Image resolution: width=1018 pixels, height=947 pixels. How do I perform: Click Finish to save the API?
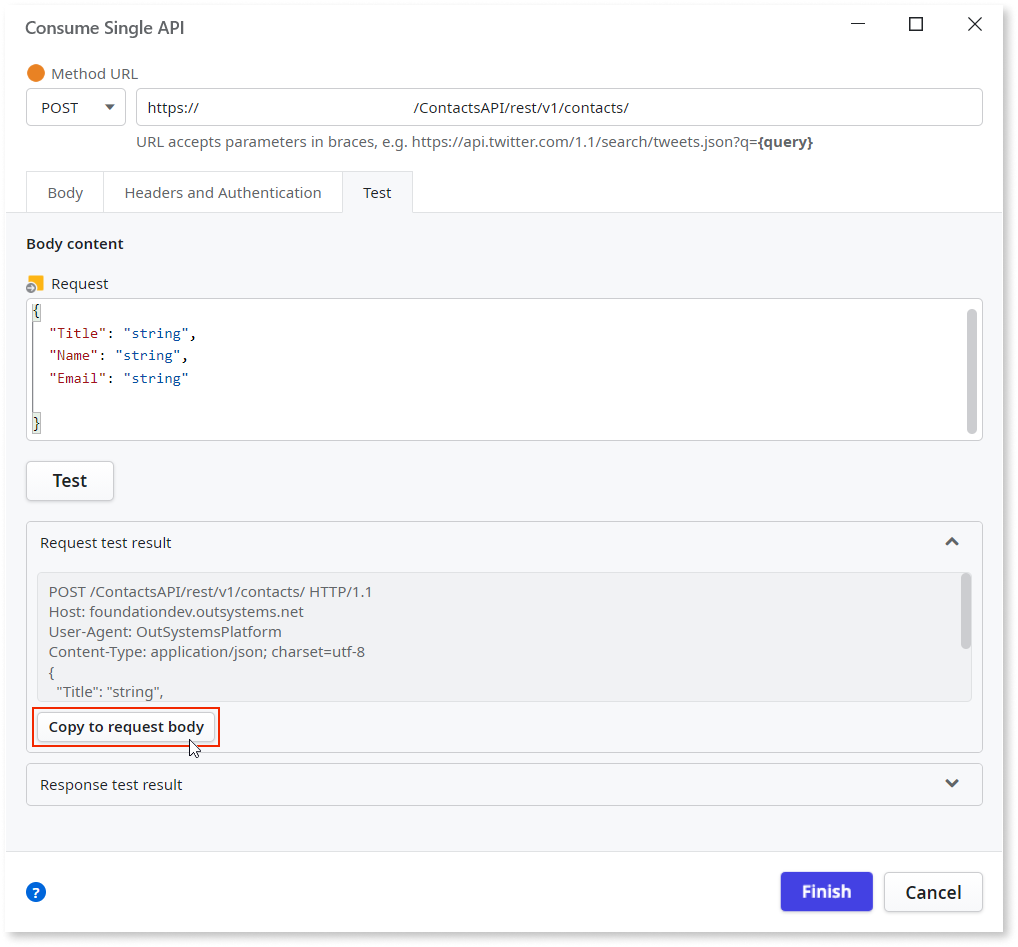[826, 891]
